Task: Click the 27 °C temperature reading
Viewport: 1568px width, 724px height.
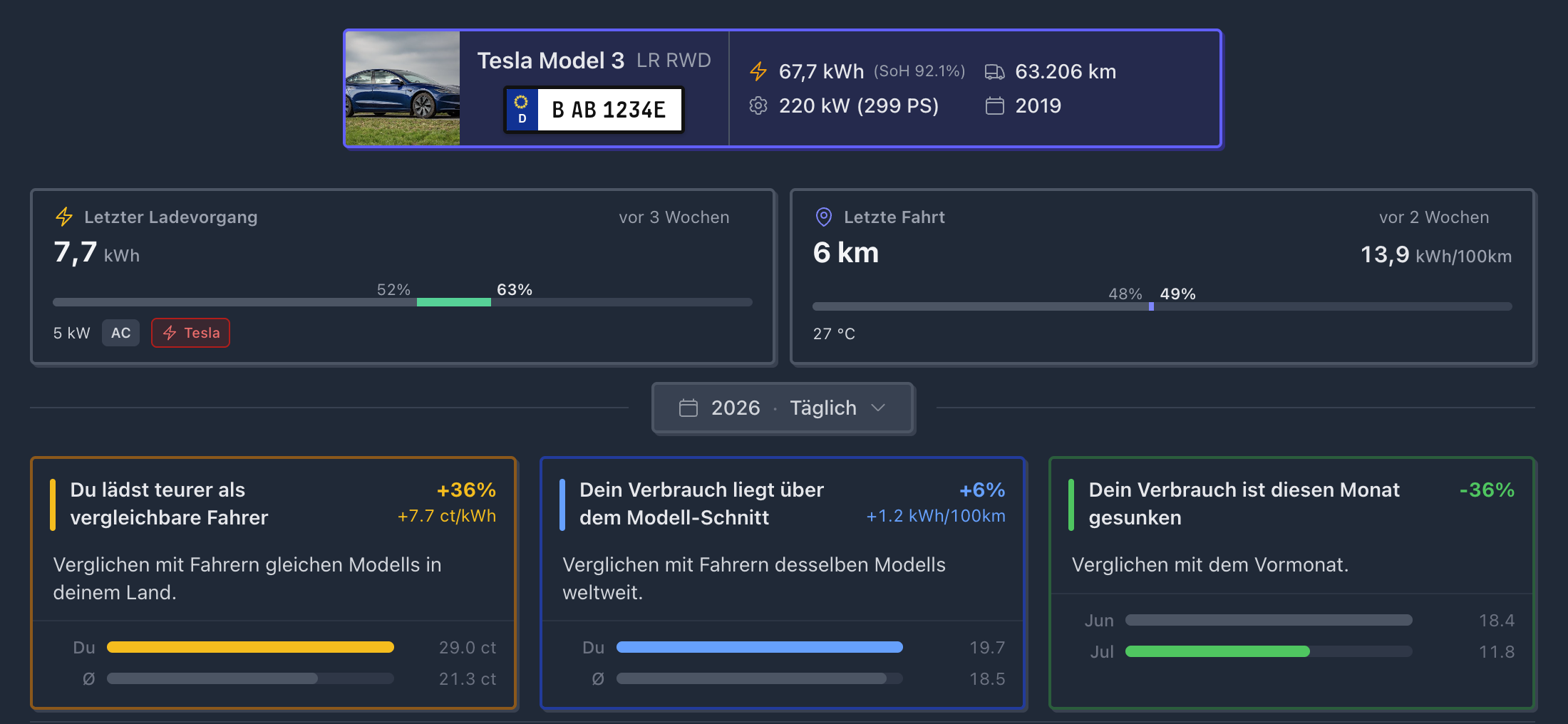Action: (x=834, y=333)
